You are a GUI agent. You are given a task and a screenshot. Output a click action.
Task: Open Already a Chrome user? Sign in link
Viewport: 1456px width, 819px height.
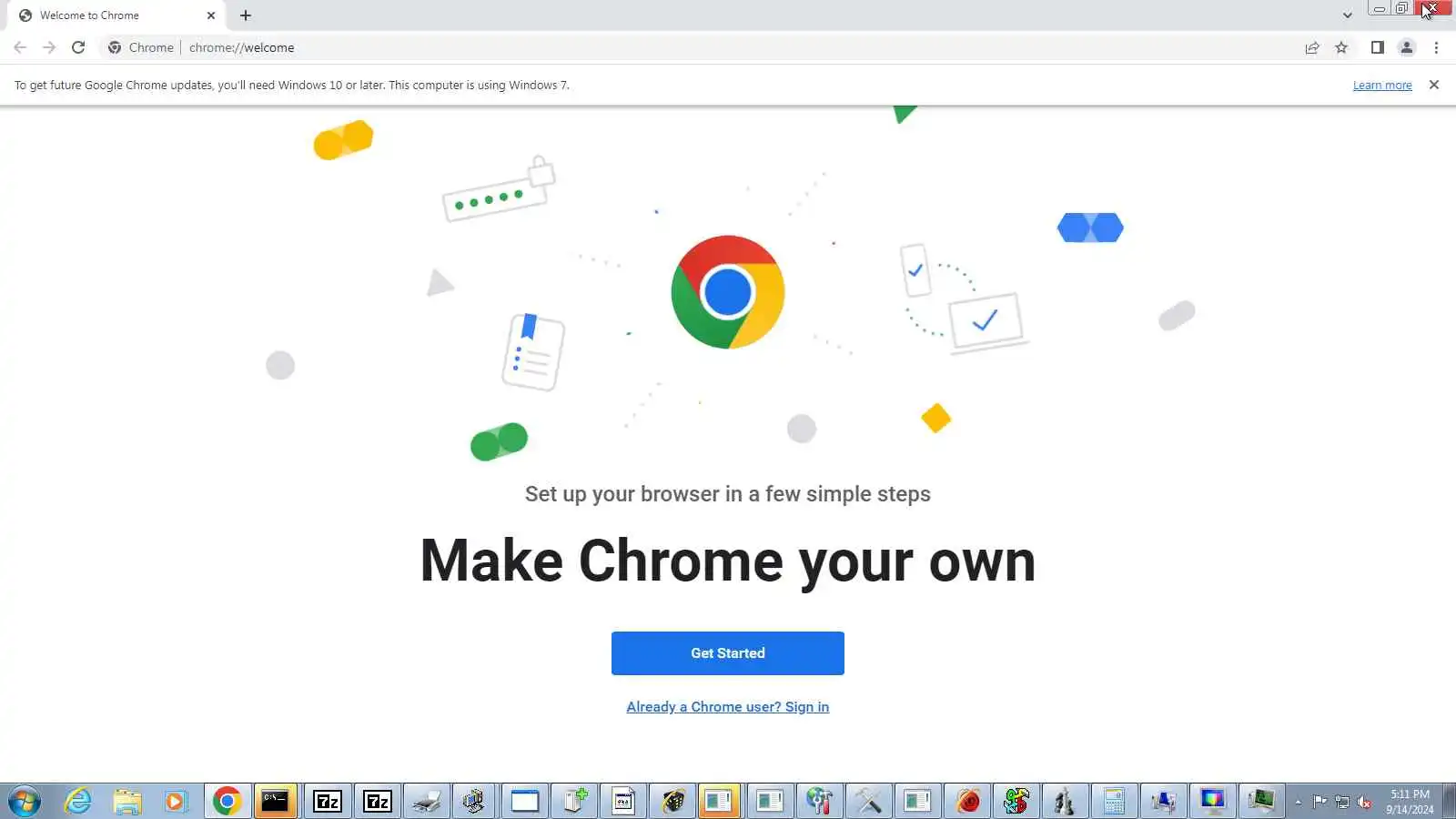(x=728, y=707)
